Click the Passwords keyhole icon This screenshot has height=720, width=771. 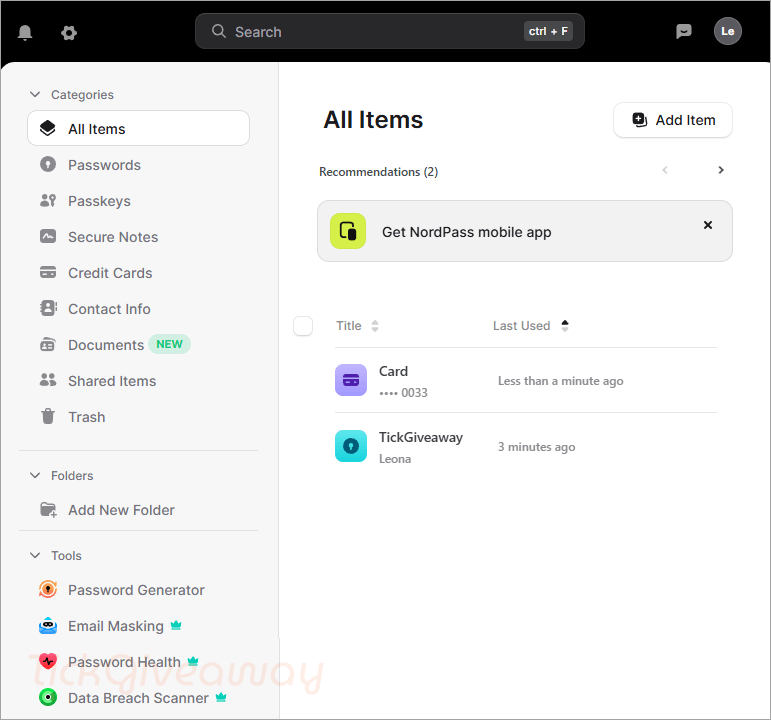48,164
